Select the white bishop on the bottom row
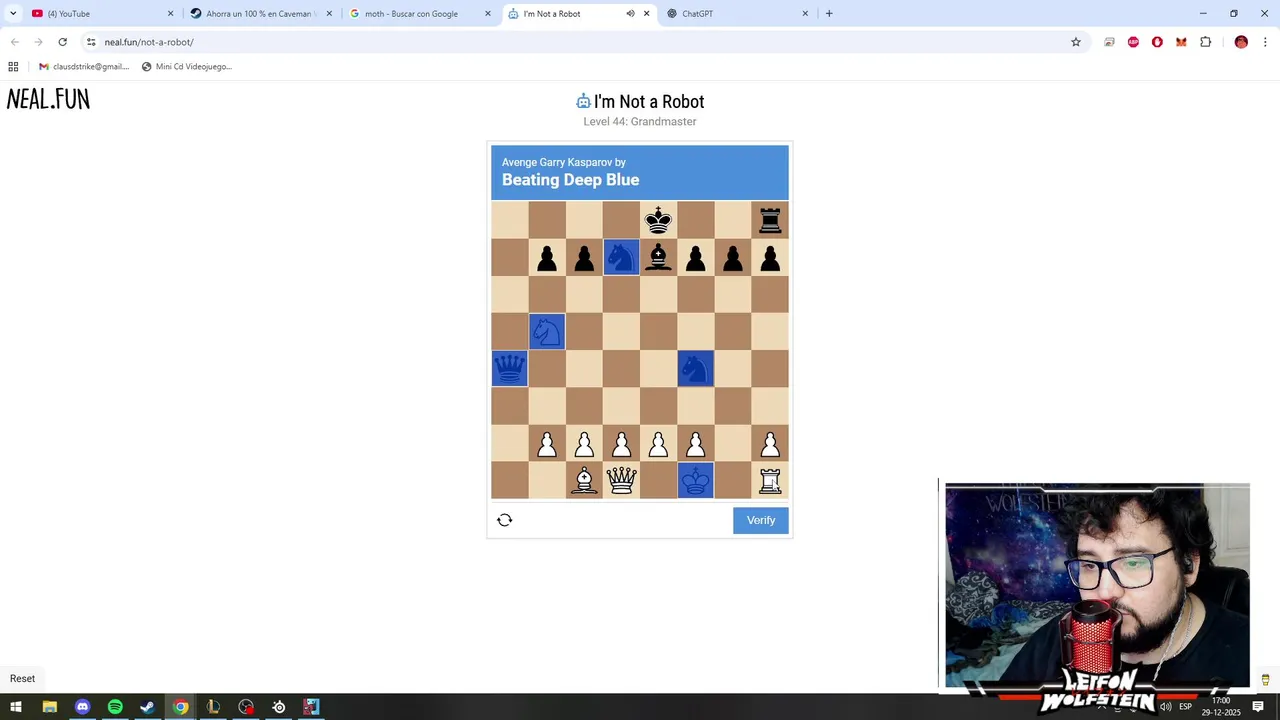The image size is (1280, 720). click(584, 481)
